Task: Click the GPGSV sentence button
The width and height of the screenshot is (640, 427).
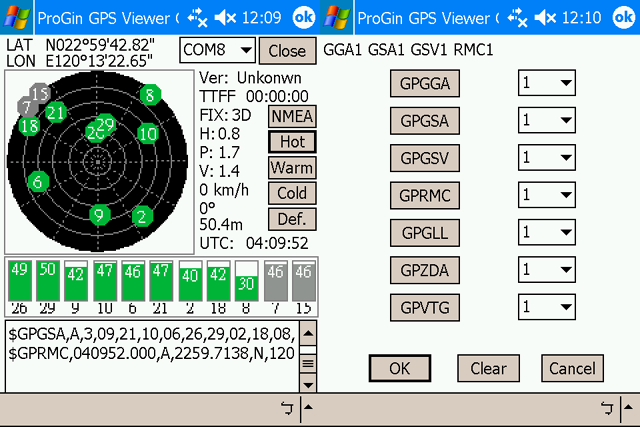Action: click(x=425, y=158)
